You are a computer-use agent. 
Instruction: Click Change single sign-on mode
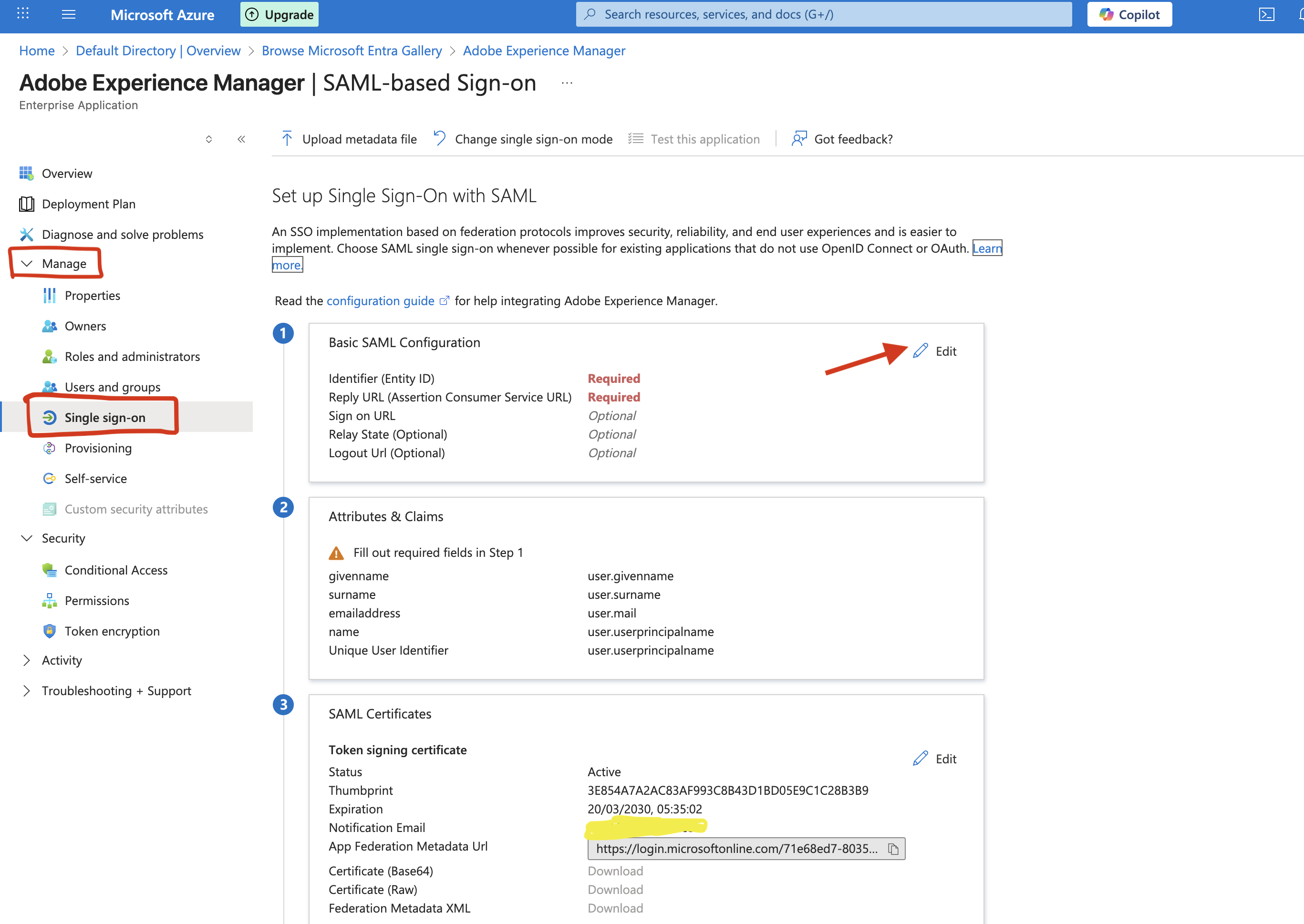pyautogui.click(x=523, y=139)
